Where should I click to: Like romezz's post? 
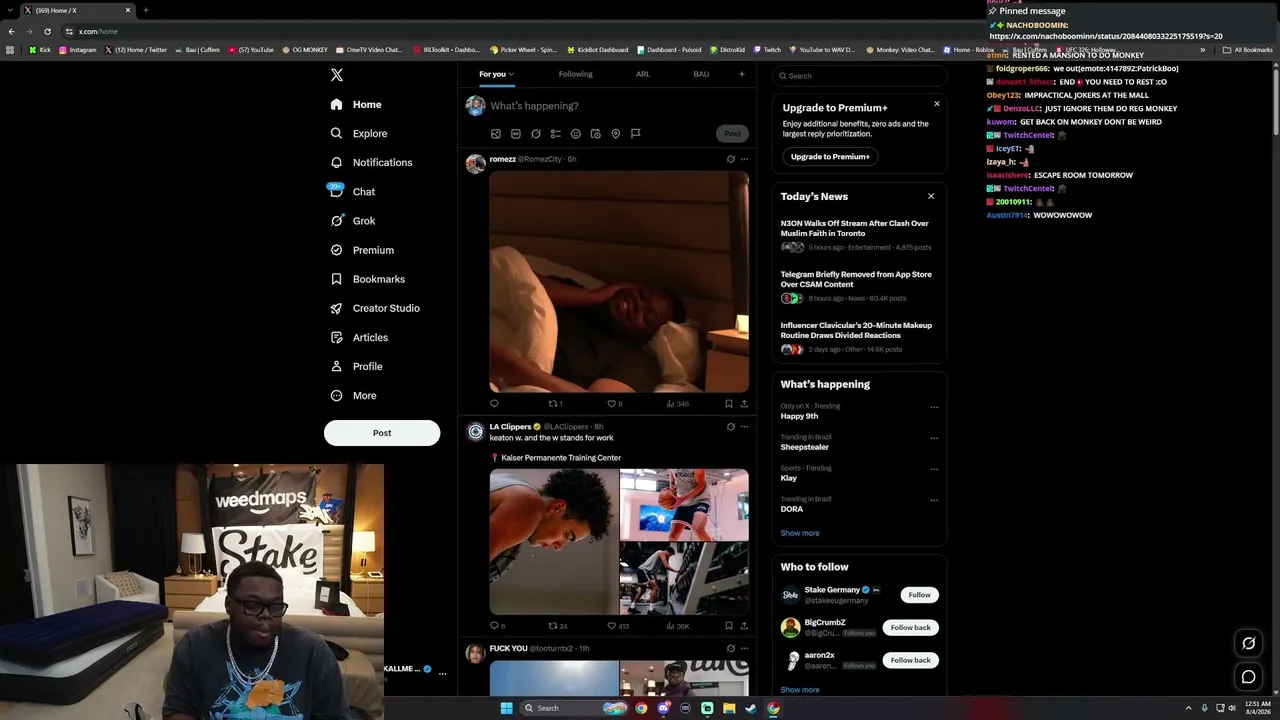pos(615,404)
